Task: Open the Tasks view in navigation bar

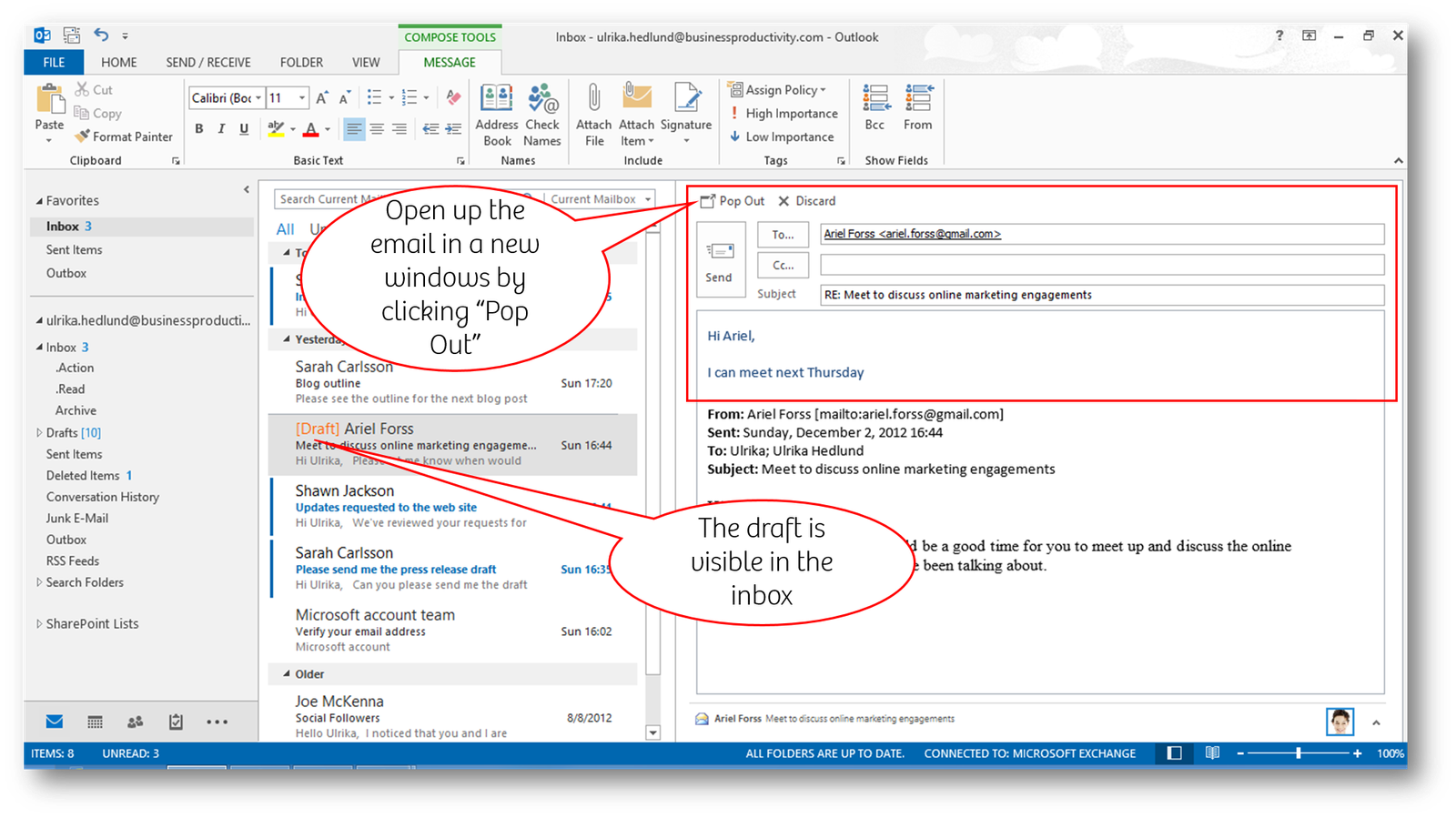Action: coord(176,722)
